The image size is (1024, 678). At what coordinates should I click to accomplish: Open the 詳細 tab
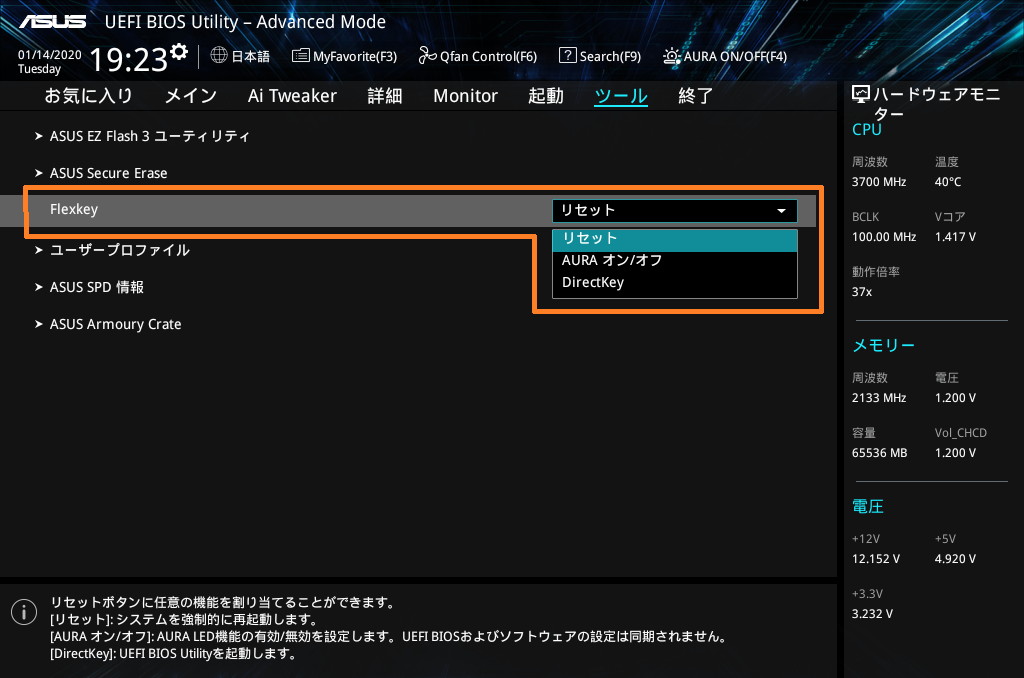[x=385, y=96]
